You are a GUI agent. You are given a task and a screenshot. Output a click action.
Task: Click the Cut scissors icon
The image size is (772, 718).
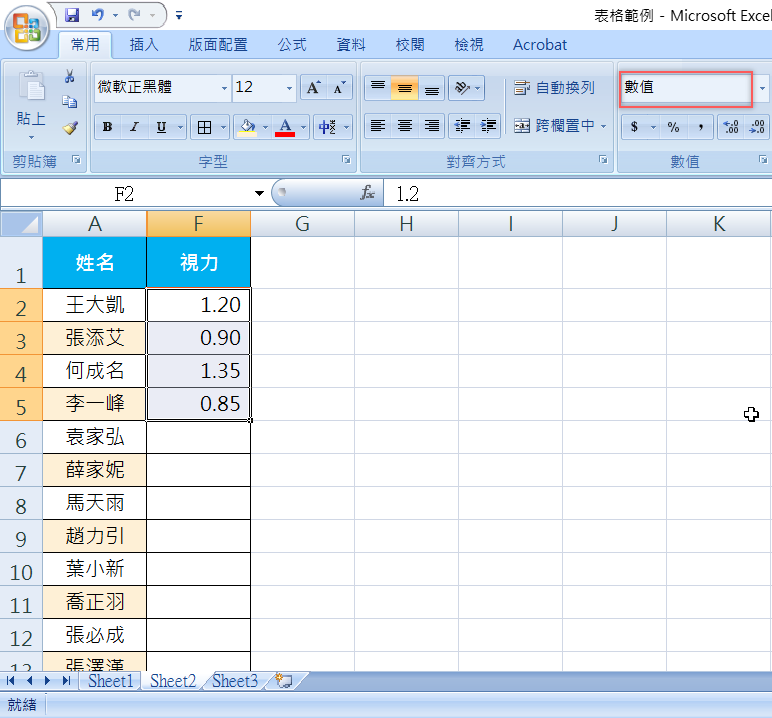tap(69, 77)
